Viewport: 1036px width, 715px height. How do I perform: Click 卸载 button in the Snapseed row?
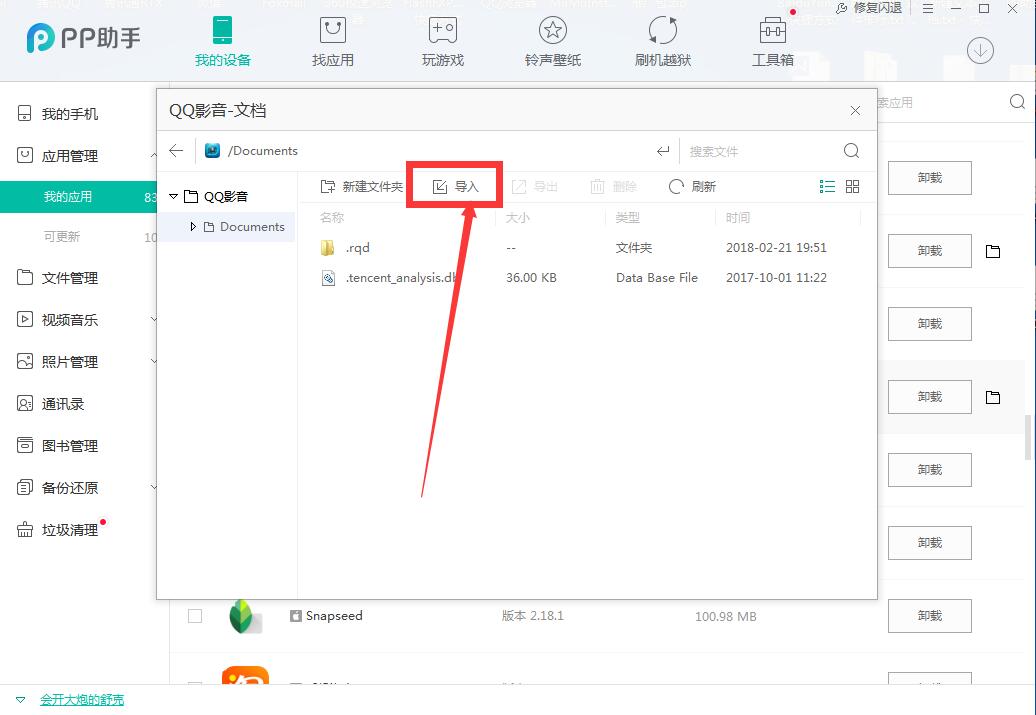click(x=929, y=616)
